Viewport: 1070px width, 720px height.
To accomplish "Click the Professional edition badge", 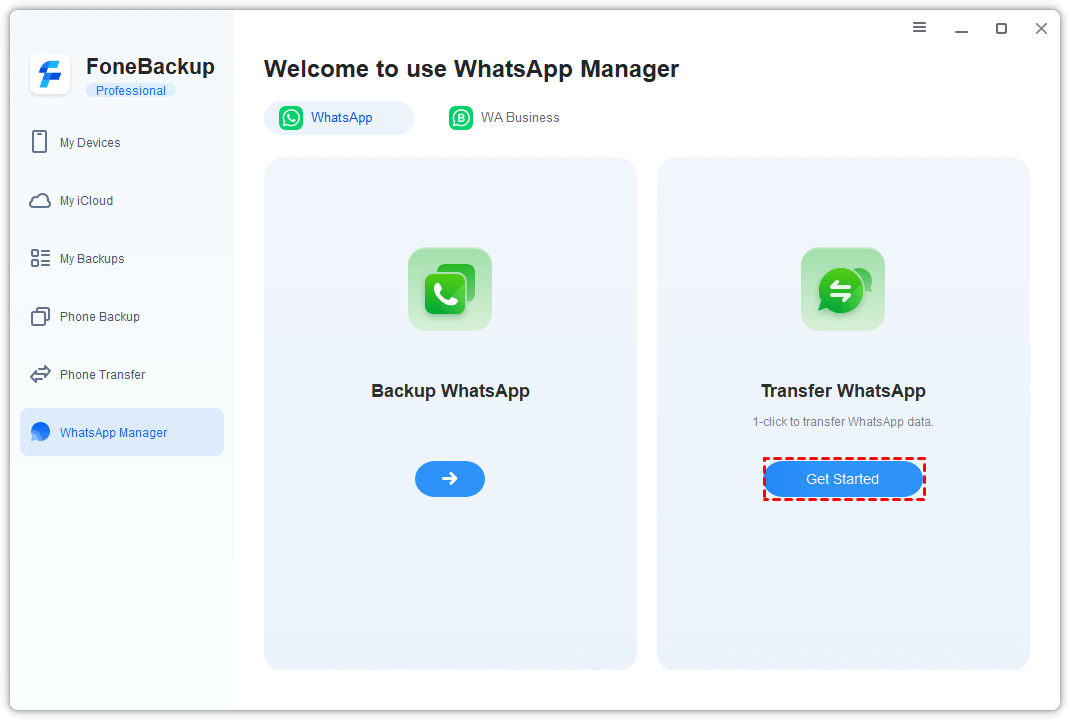I will tap(130, 91).
